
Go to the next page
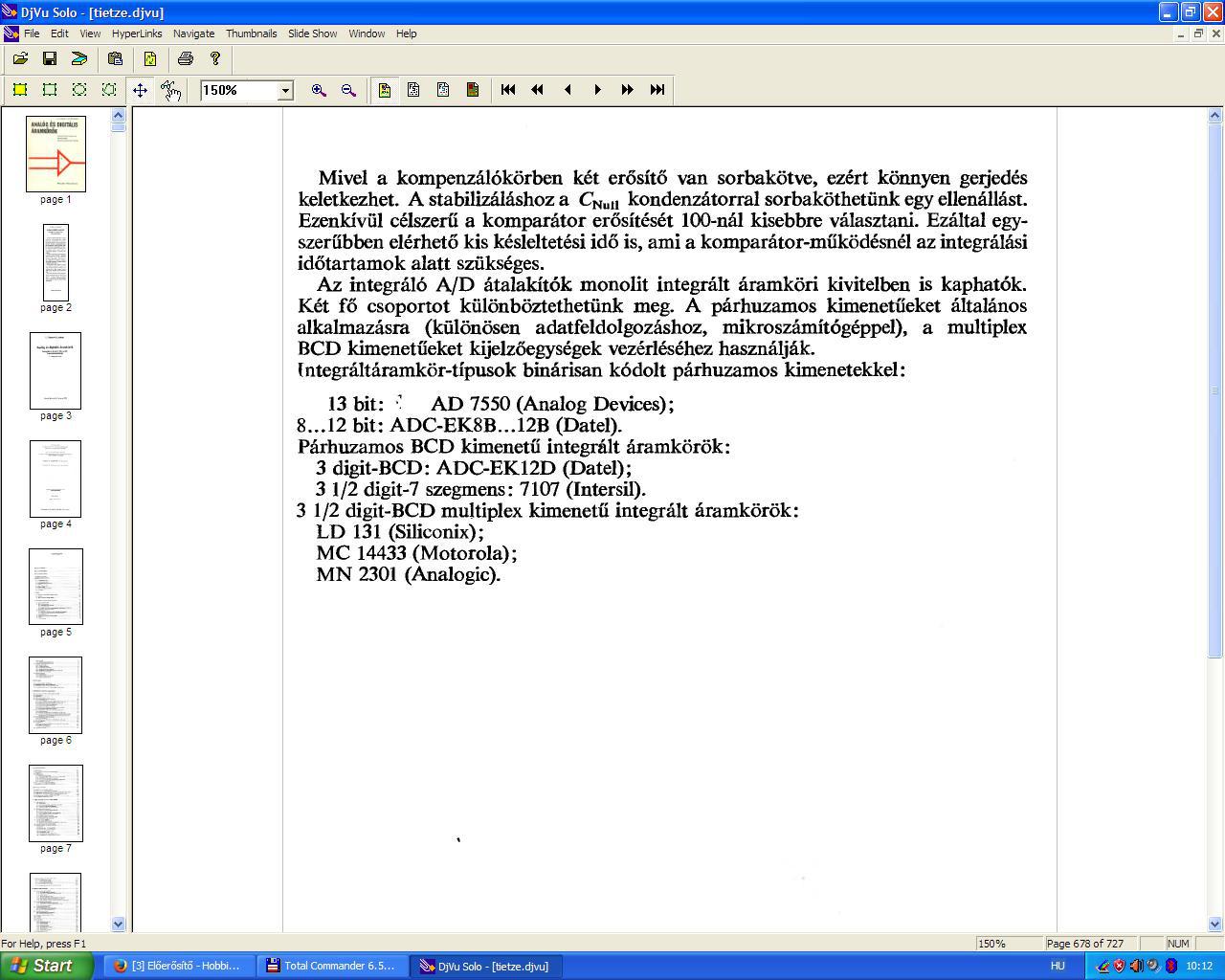coord(597,90)
